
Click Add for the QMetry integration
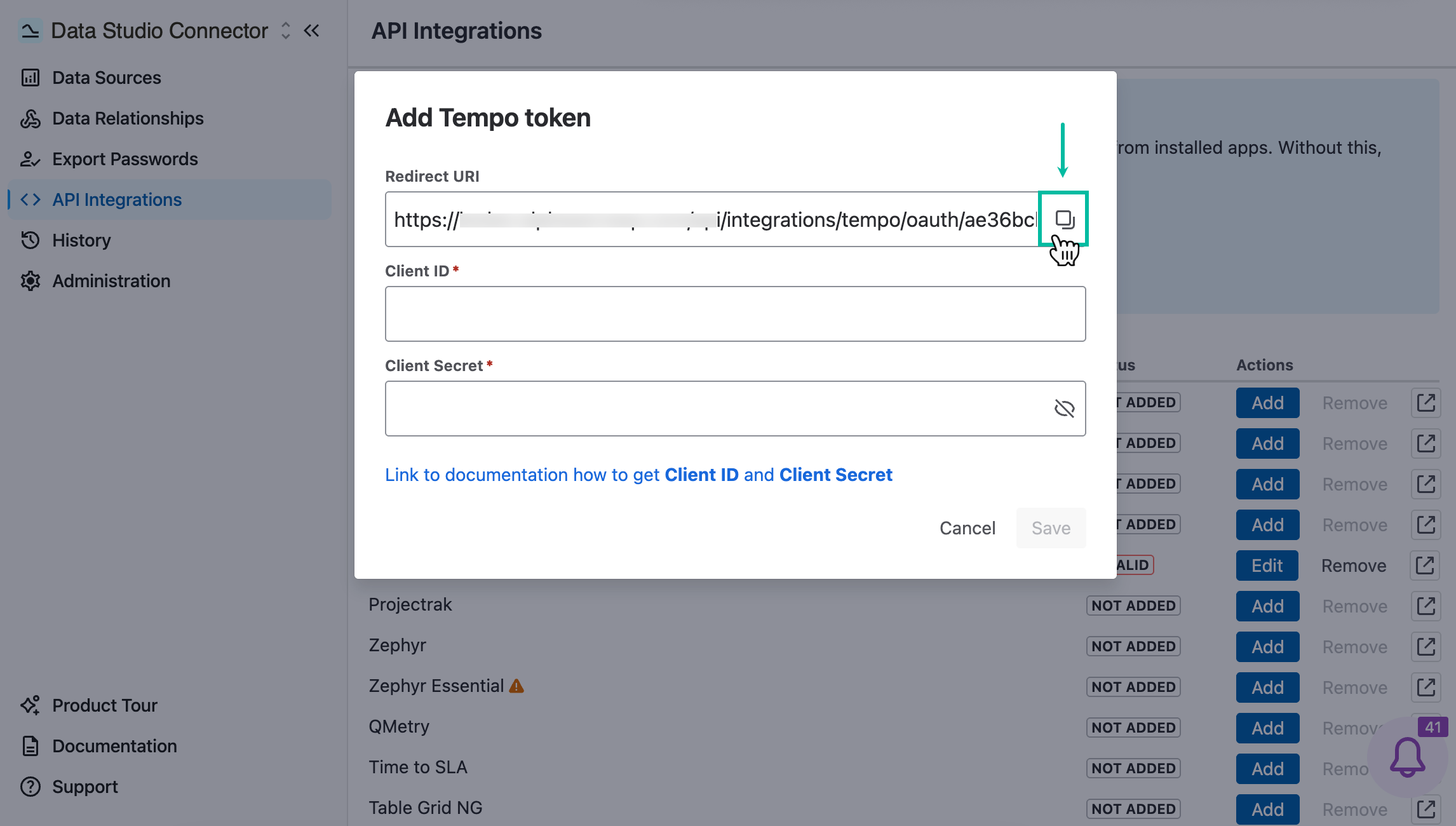tap(1267, 728)
